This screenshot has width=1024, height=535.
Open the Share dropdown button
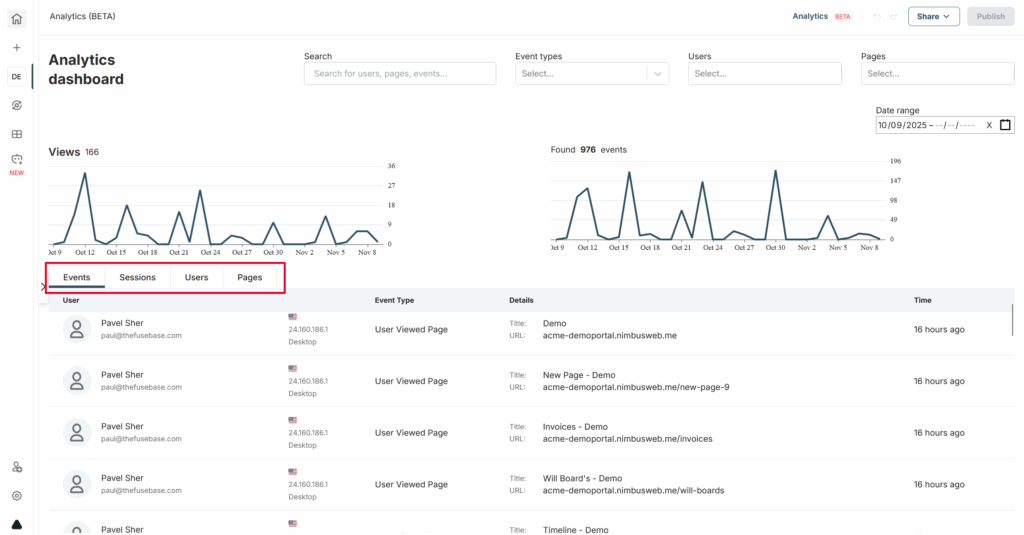click(933, 17)
